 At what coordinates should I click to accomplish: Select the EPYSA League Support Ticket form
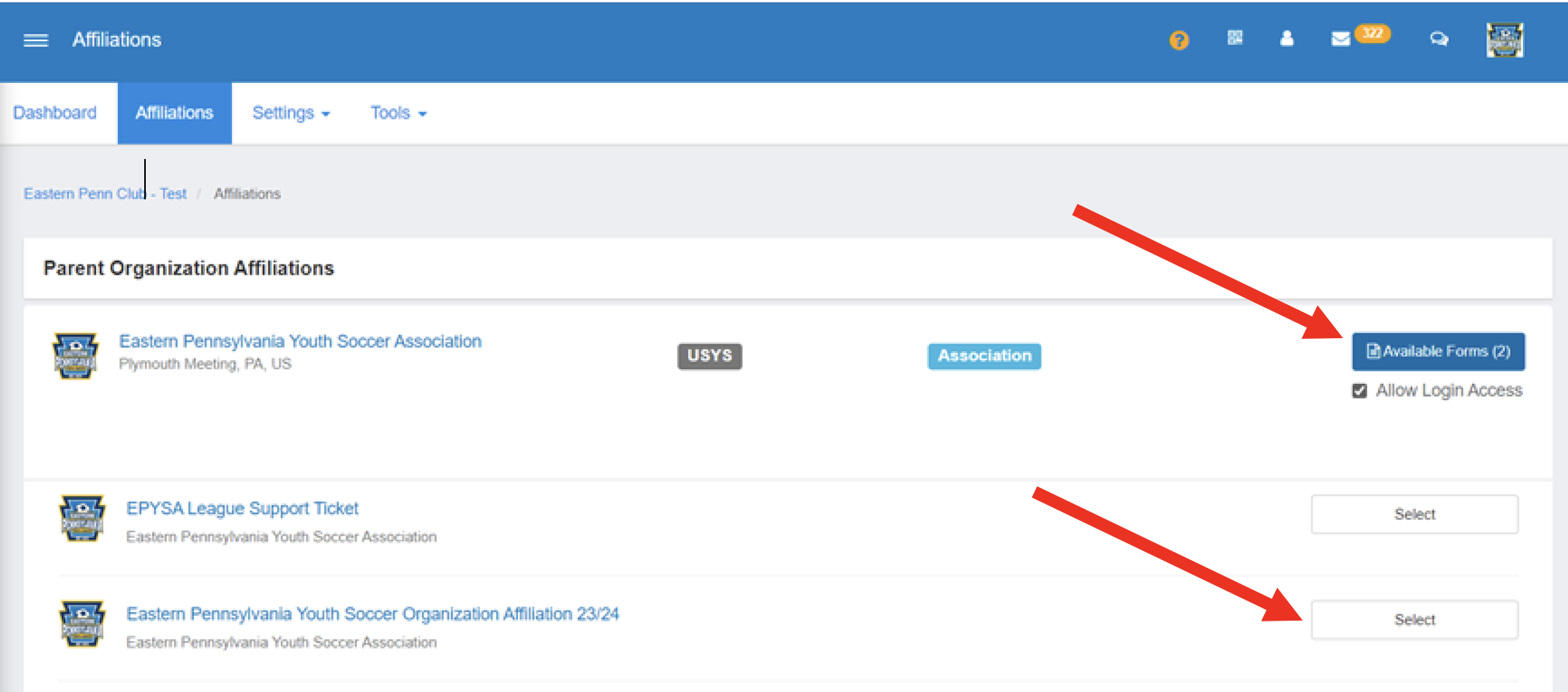coord(1414,514)
